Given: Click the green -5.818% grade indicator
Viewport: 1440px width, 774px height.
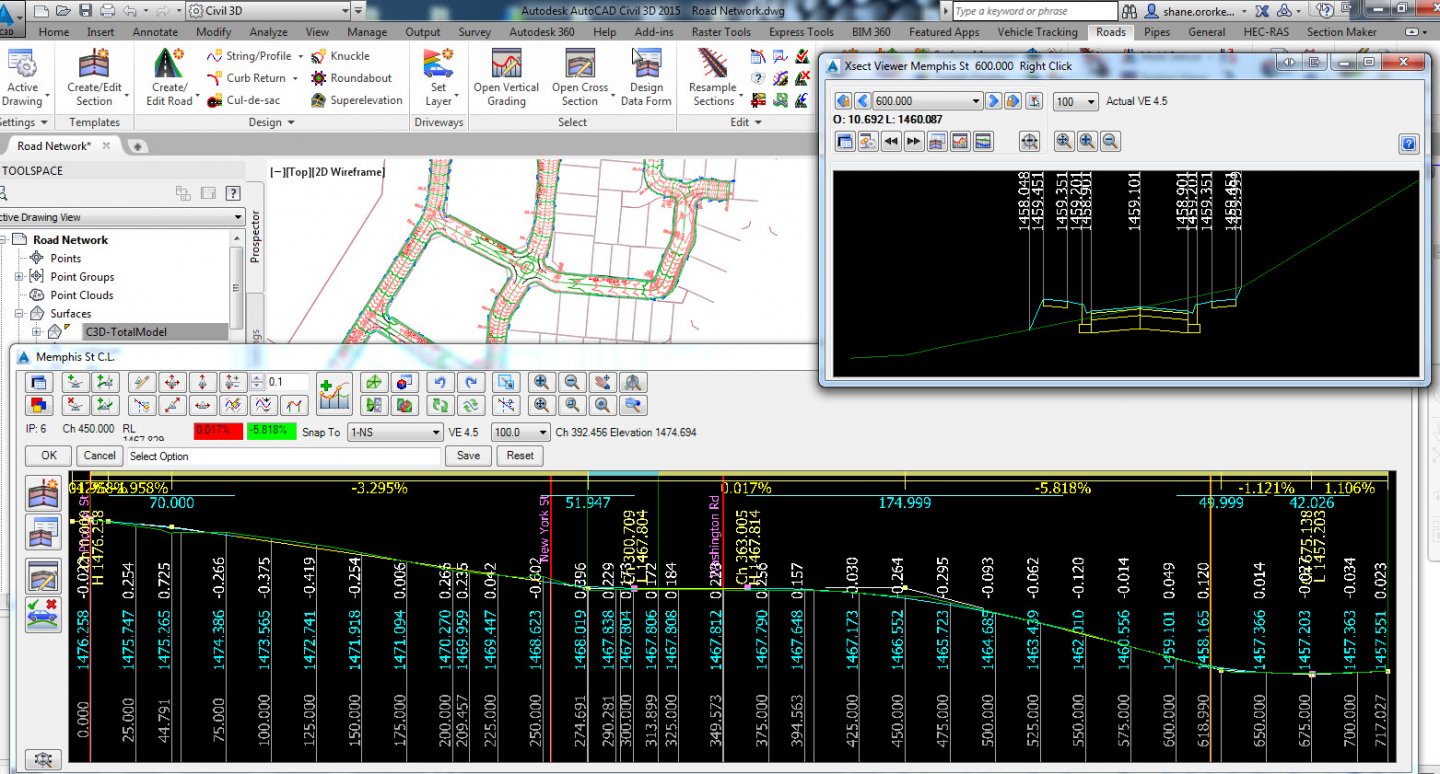Looking at the screenshot, I should [x=270, y=431].
